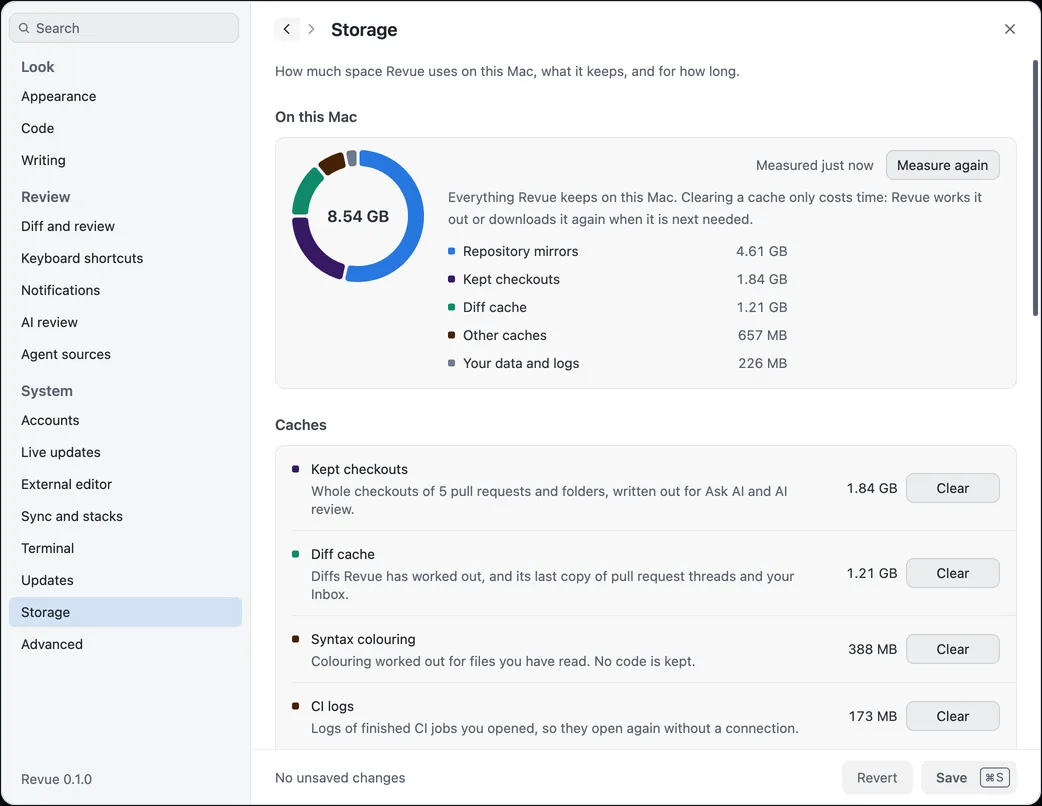Click the purple Kept checkouts legend swatch
Image resolution: width=1042 pixels, height=806 pixels.
451,279
